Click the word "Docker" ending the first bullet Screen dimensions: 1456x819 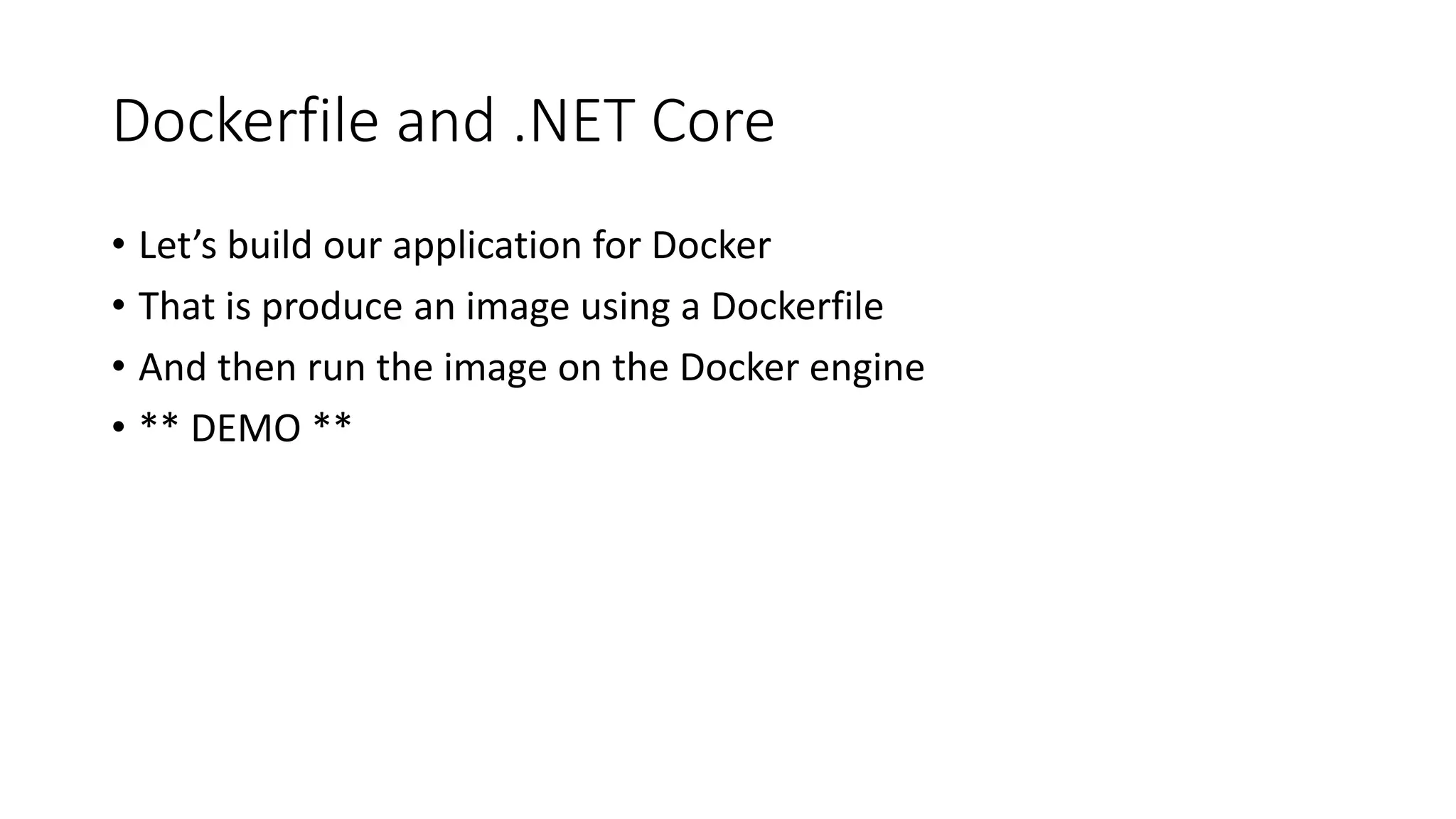tap(711, 245)
